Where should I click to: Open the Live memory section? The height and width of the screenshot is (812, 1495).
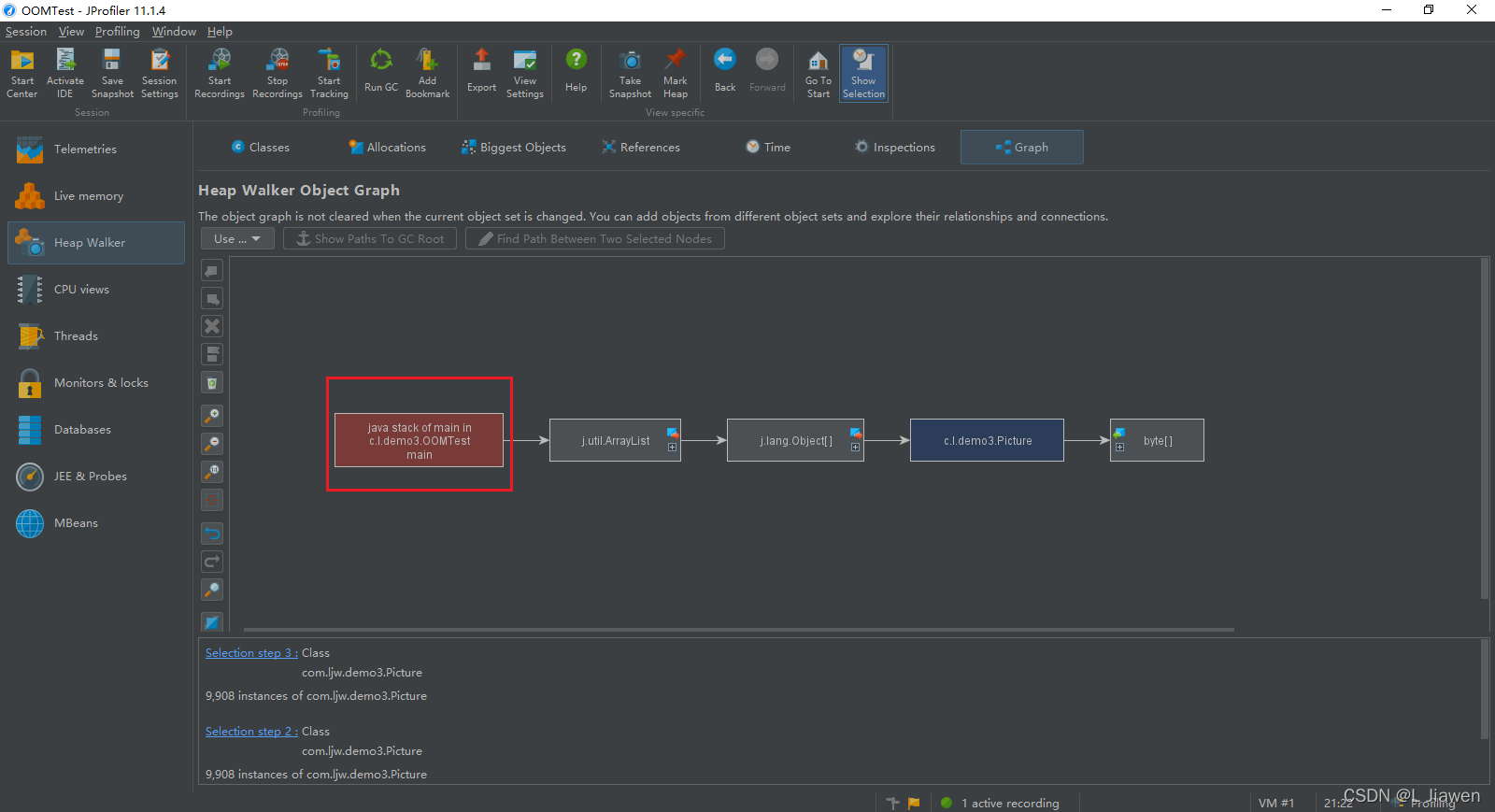click(96, 196)
